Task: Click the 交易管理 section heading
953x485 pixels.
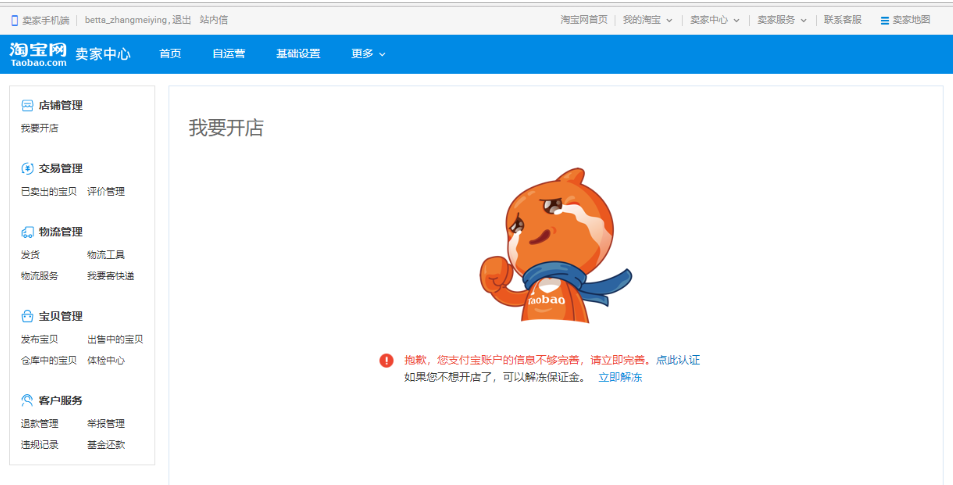Action: pyautogui.click(x=61, y=169)
